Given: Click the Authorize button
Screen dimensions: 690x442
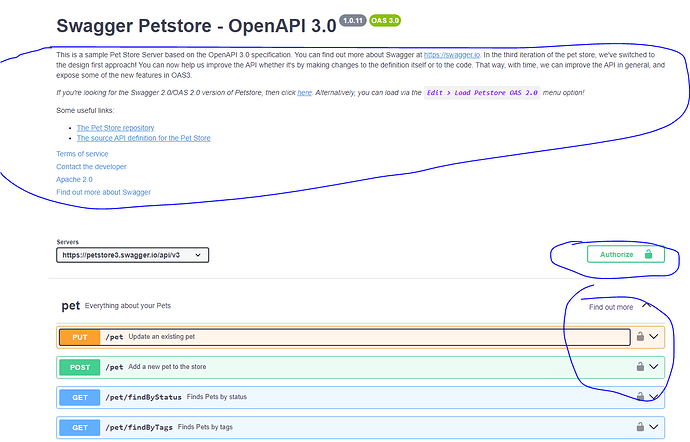Looking at the screenshot, I should pos(626,254).
